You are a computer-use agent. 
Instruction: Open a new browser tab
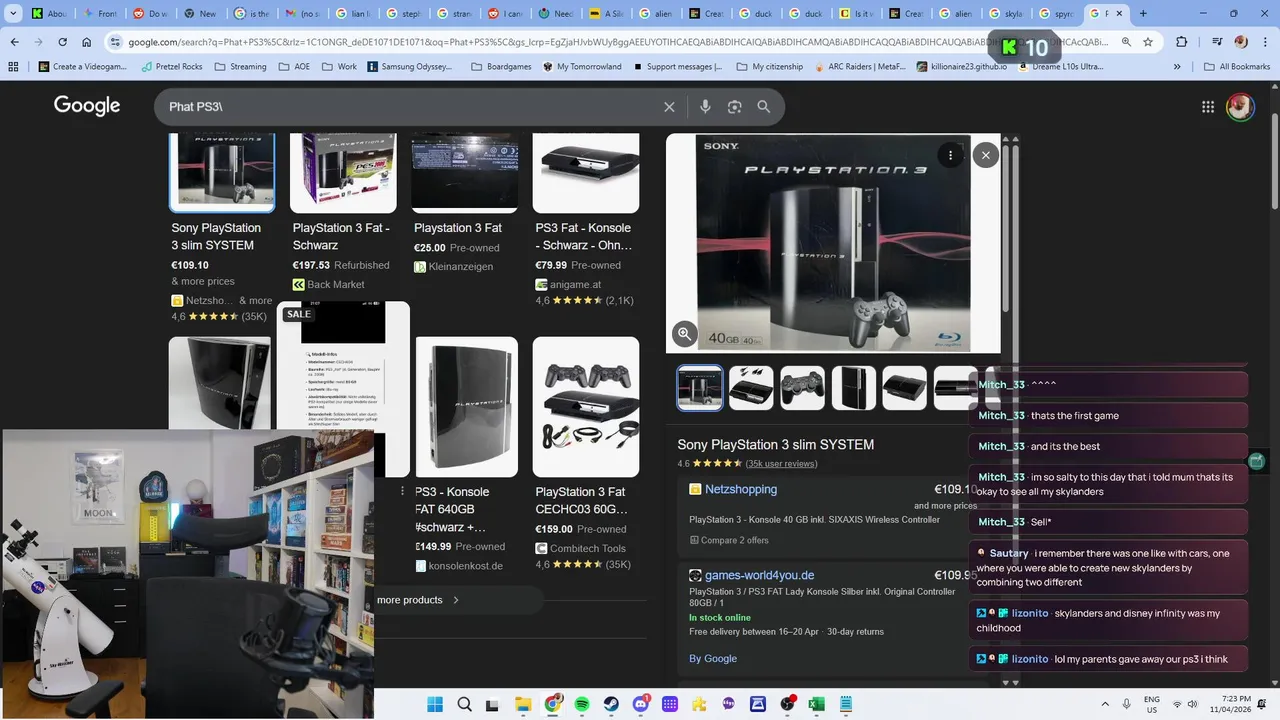(1143, 14)
